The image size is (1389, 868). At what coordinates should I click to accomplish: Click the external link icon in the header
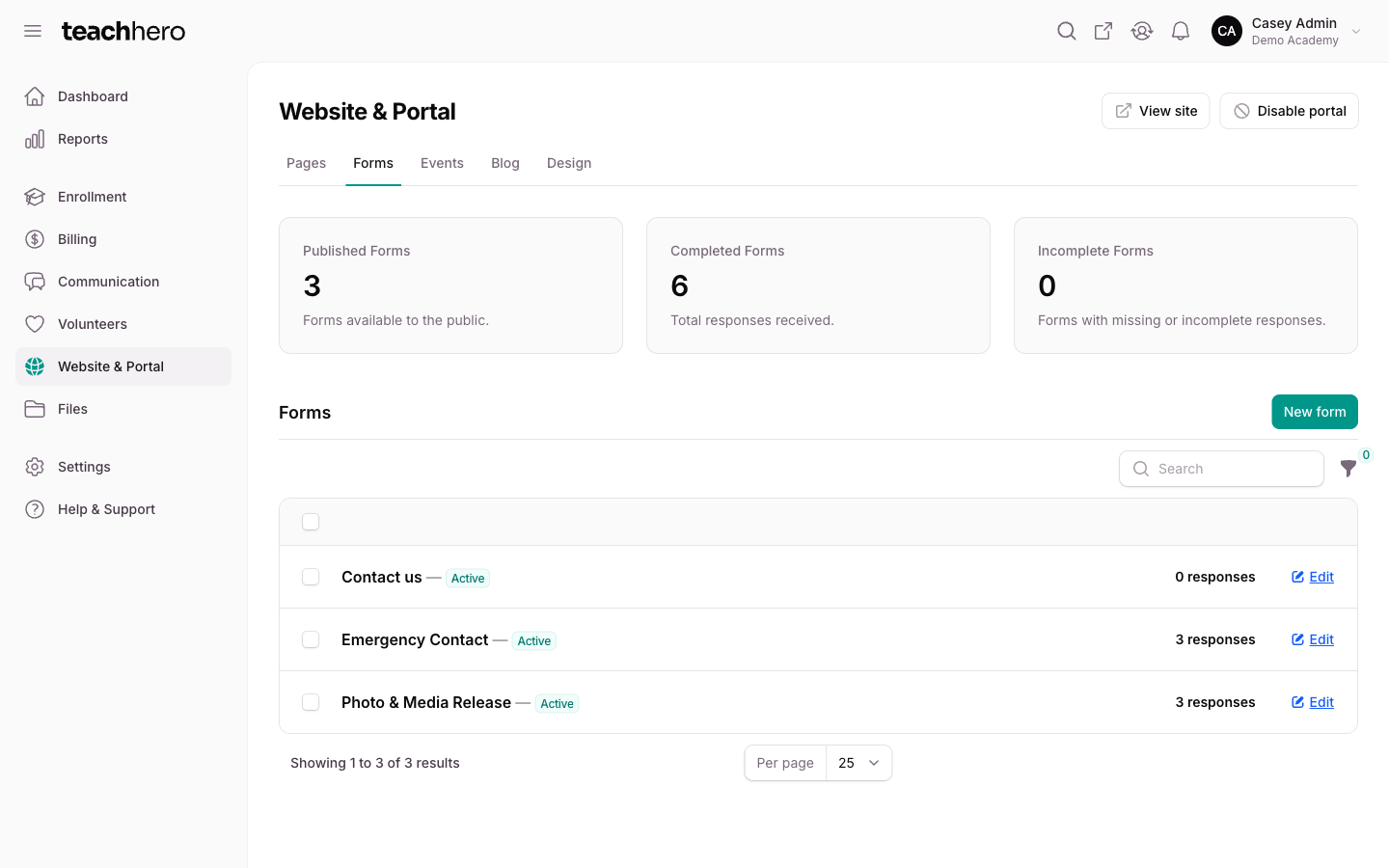(1103, 31)
